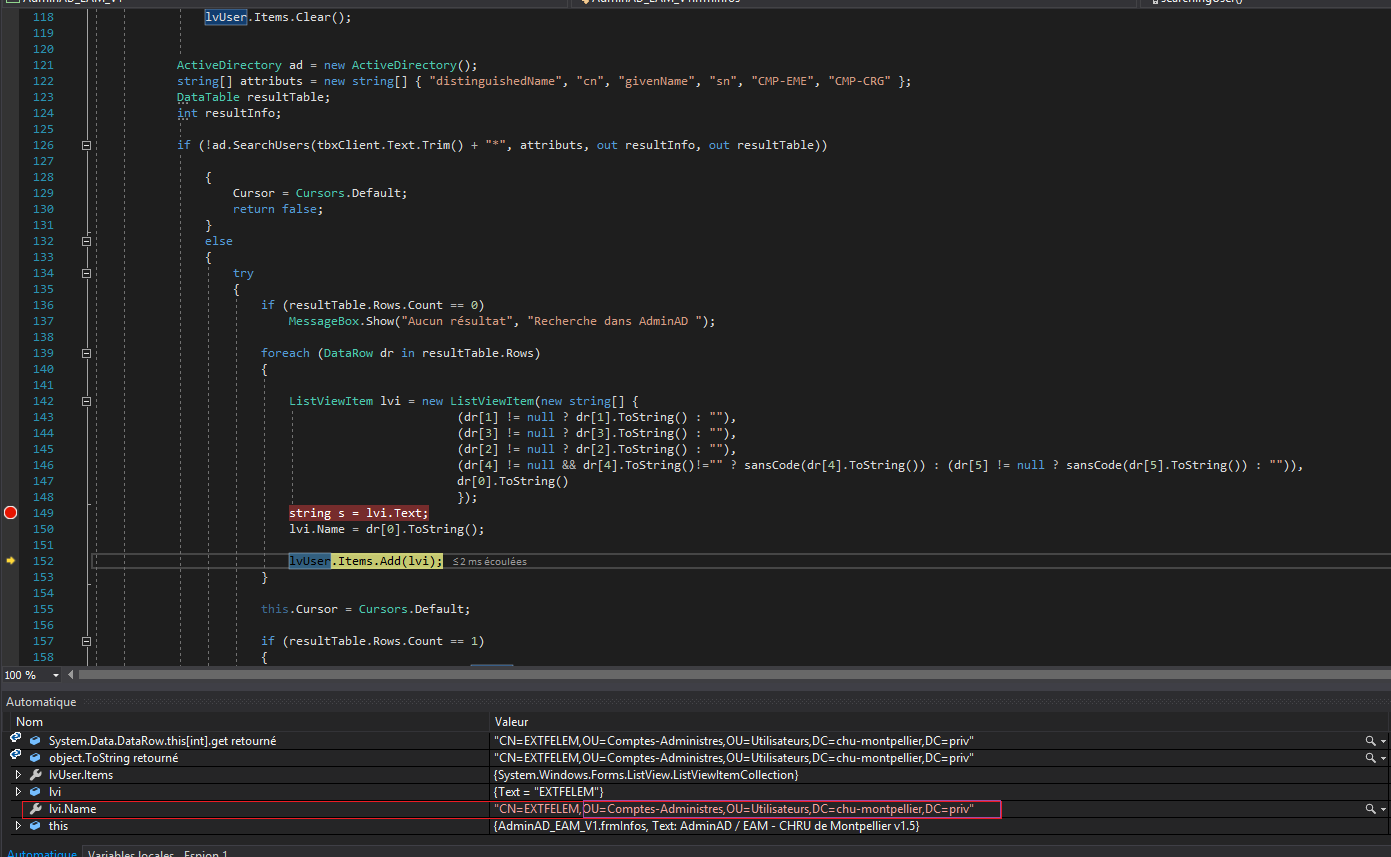Click DataTable resultTable declaration
1391x857 pixels.
point(253,97)
